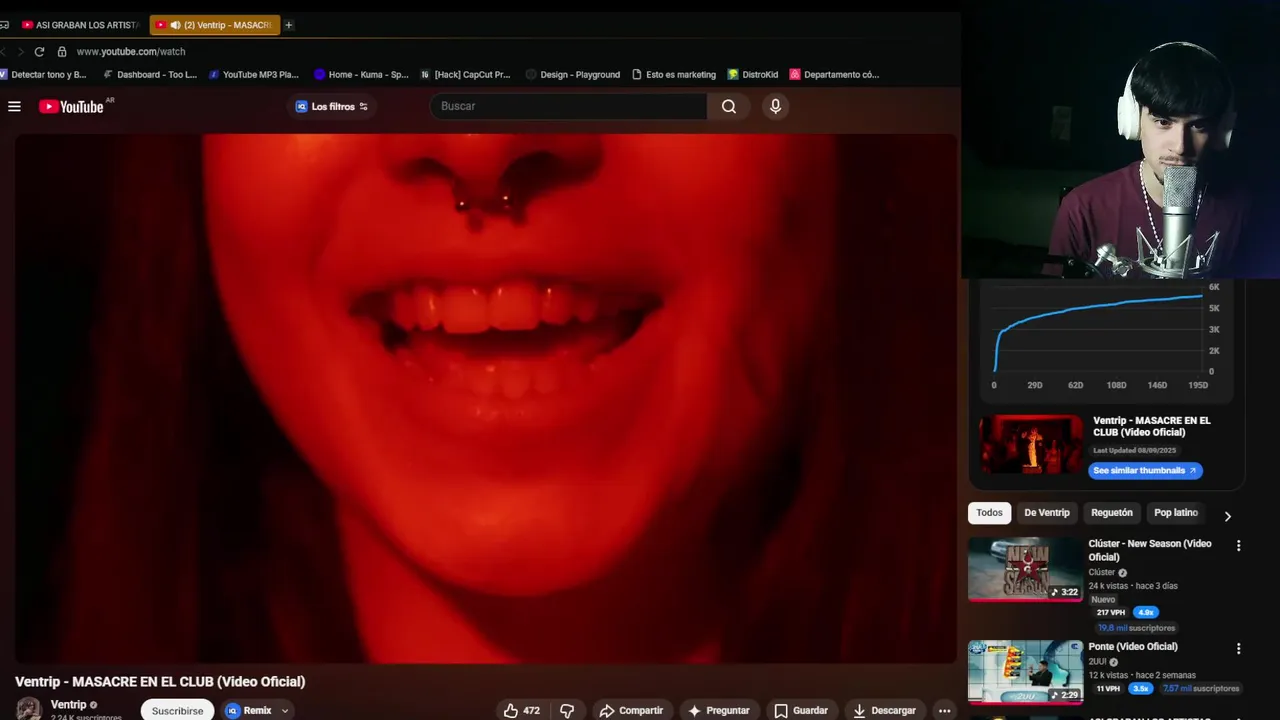The width and height of the screenshot is (1280, 720).
Task: Click the Remix button
Action: tap(249, 710)
